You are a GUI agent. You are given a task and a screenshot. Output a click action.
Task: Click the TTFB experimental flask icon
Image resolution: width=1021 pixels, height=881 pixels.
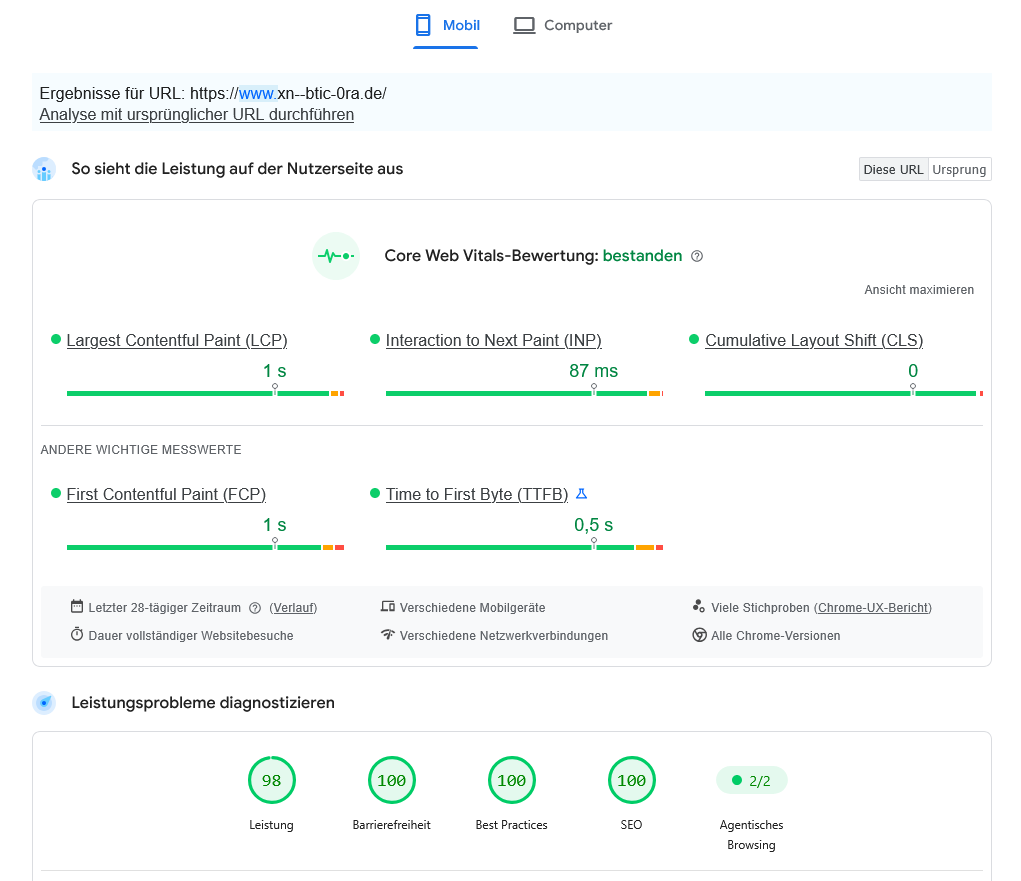[x=581, y=494]
